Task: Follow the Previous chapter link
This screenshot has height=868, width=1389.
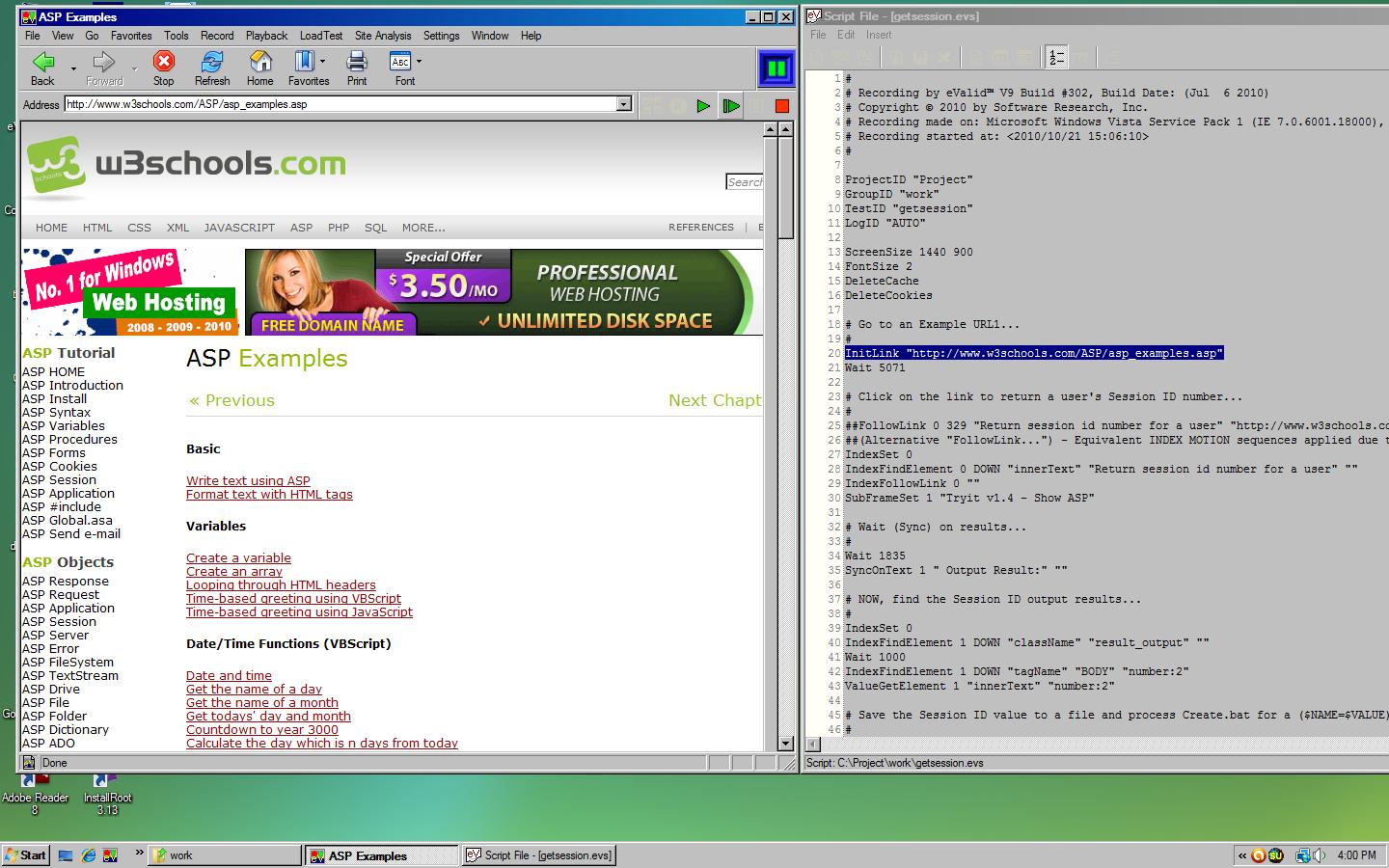Action: [231, 400]
